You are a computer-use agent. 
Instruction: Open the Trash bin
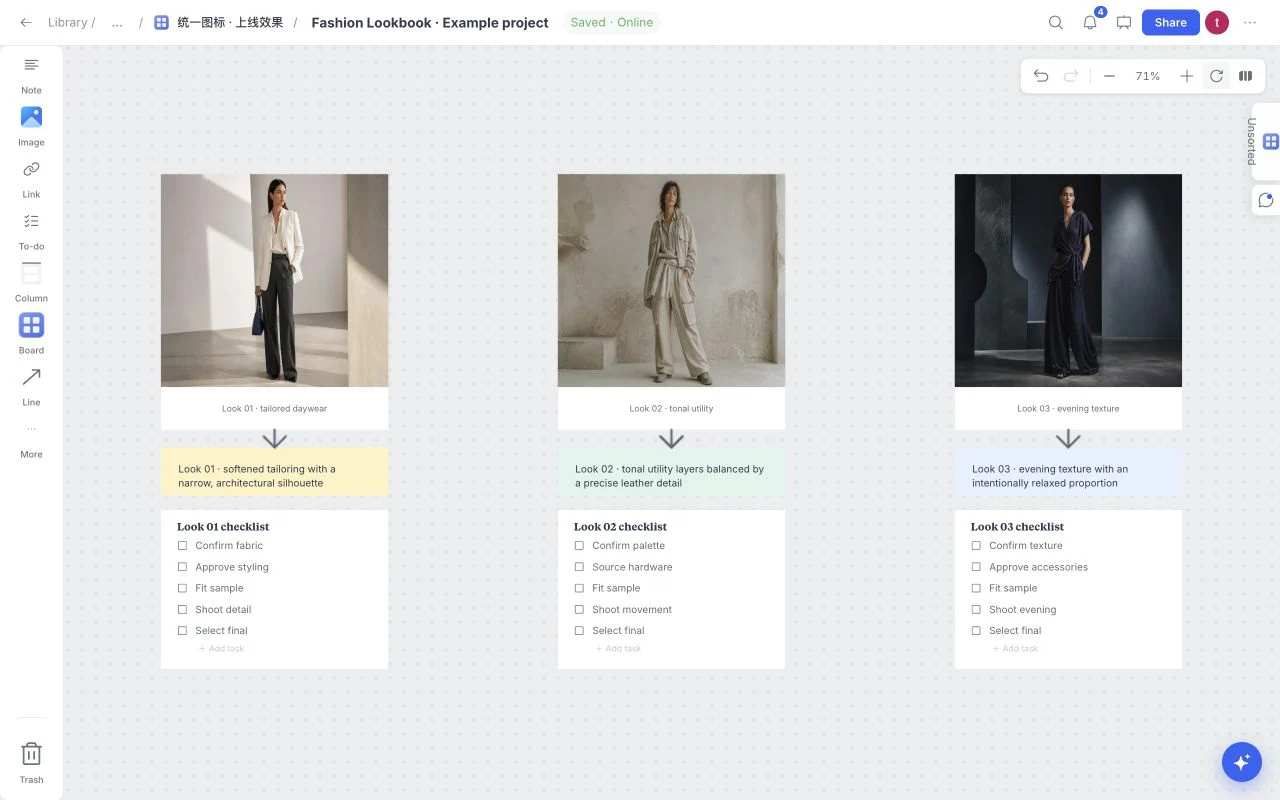(x=31, y=762)
